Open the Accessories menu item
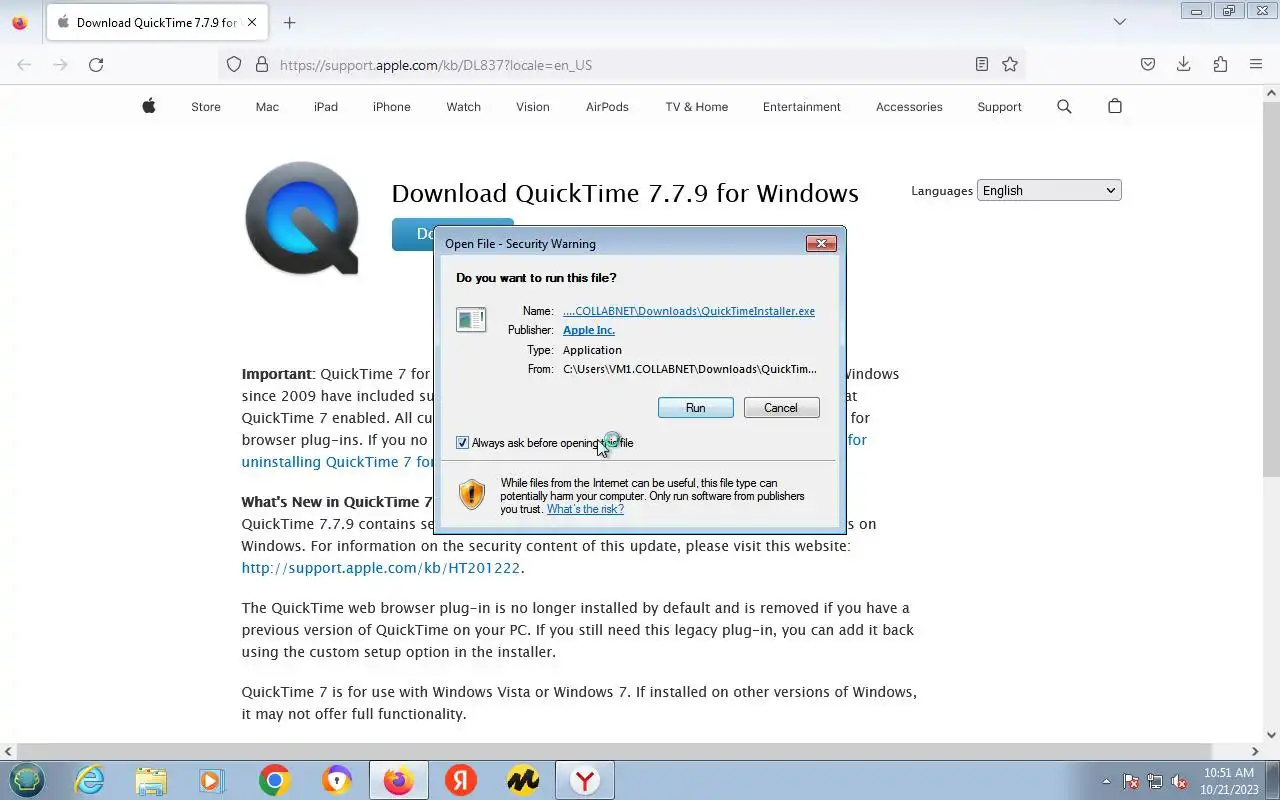The image size is (1280, 800). [x=909, y=107]
